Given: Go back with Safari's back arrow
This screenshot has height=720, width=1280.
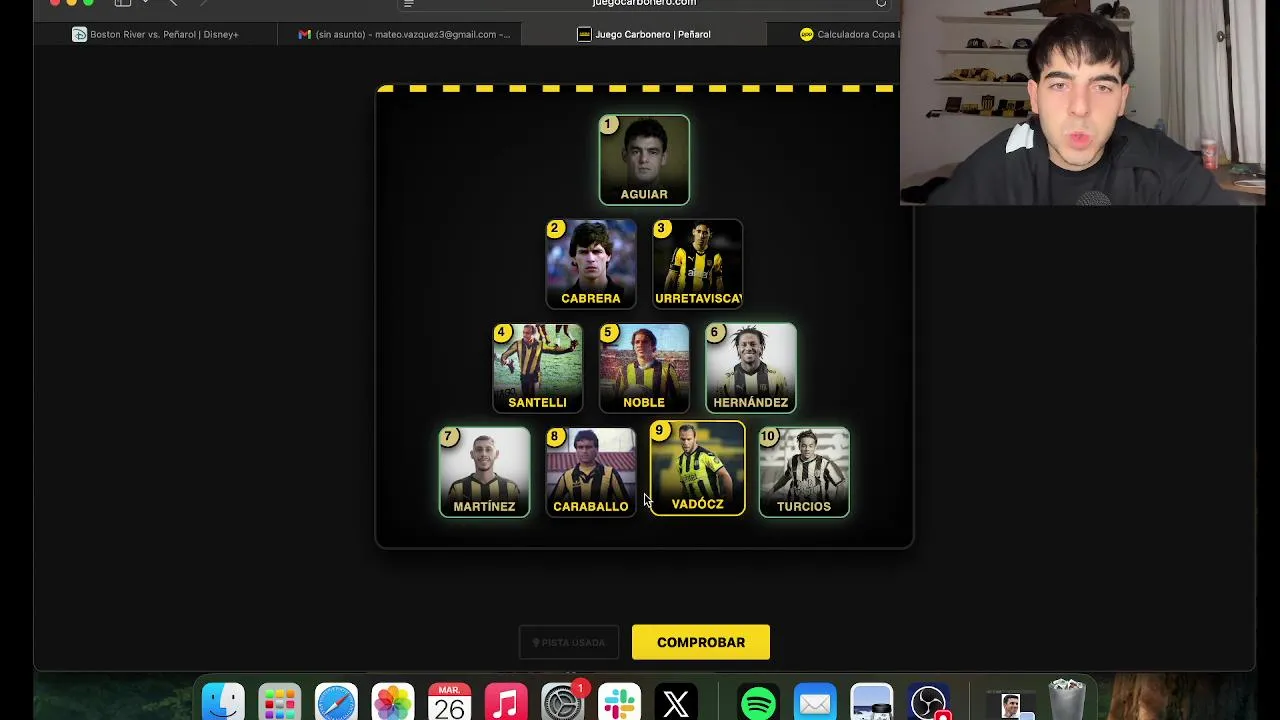Looking at the screenshot, I should click(x=173, y=3).
